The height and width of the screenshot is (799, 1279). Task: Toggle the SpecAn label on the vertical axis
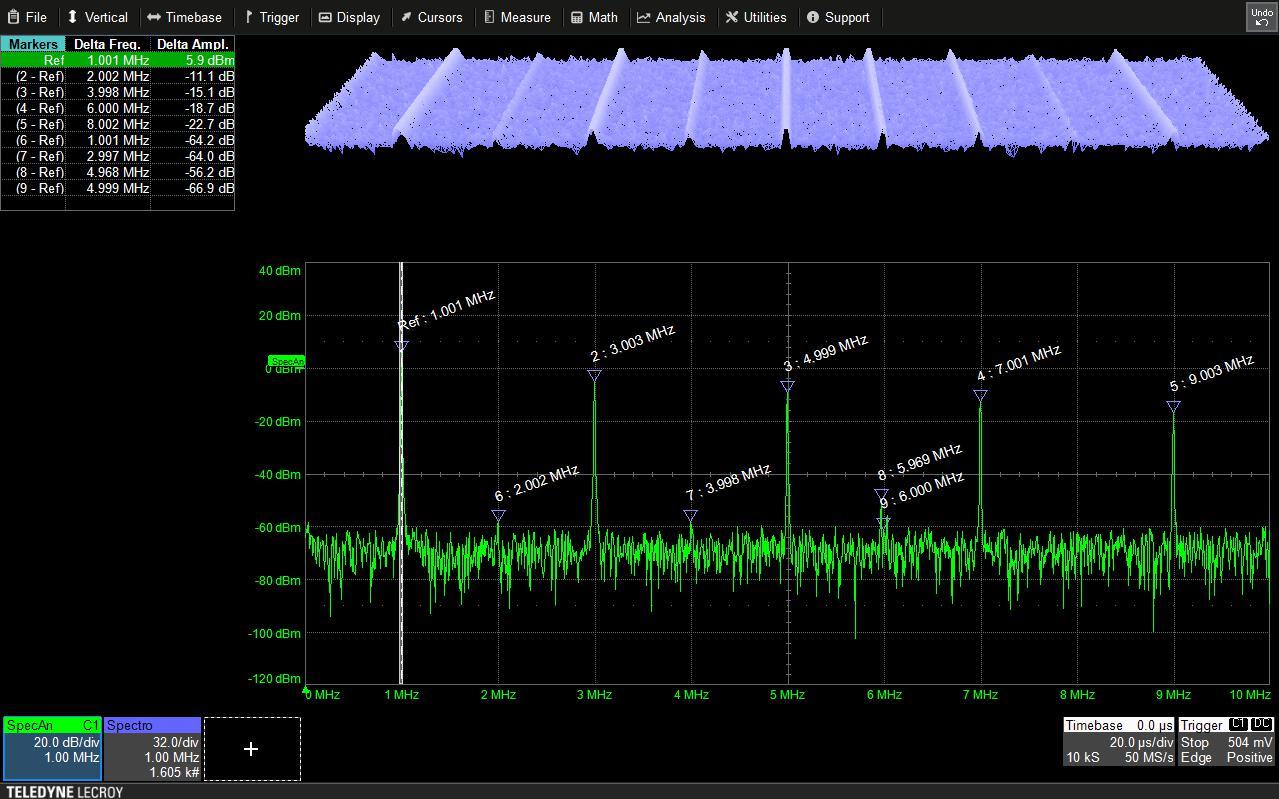tap(287, 361)
